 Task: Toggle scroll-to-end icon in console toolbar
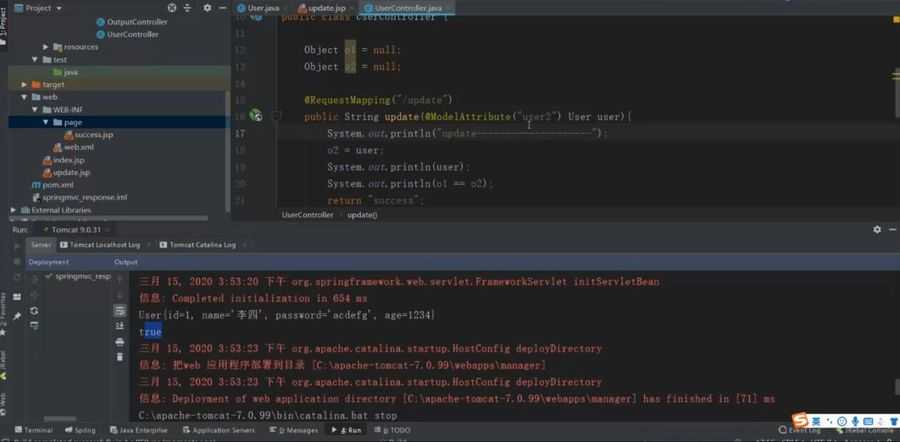(119, 326)
